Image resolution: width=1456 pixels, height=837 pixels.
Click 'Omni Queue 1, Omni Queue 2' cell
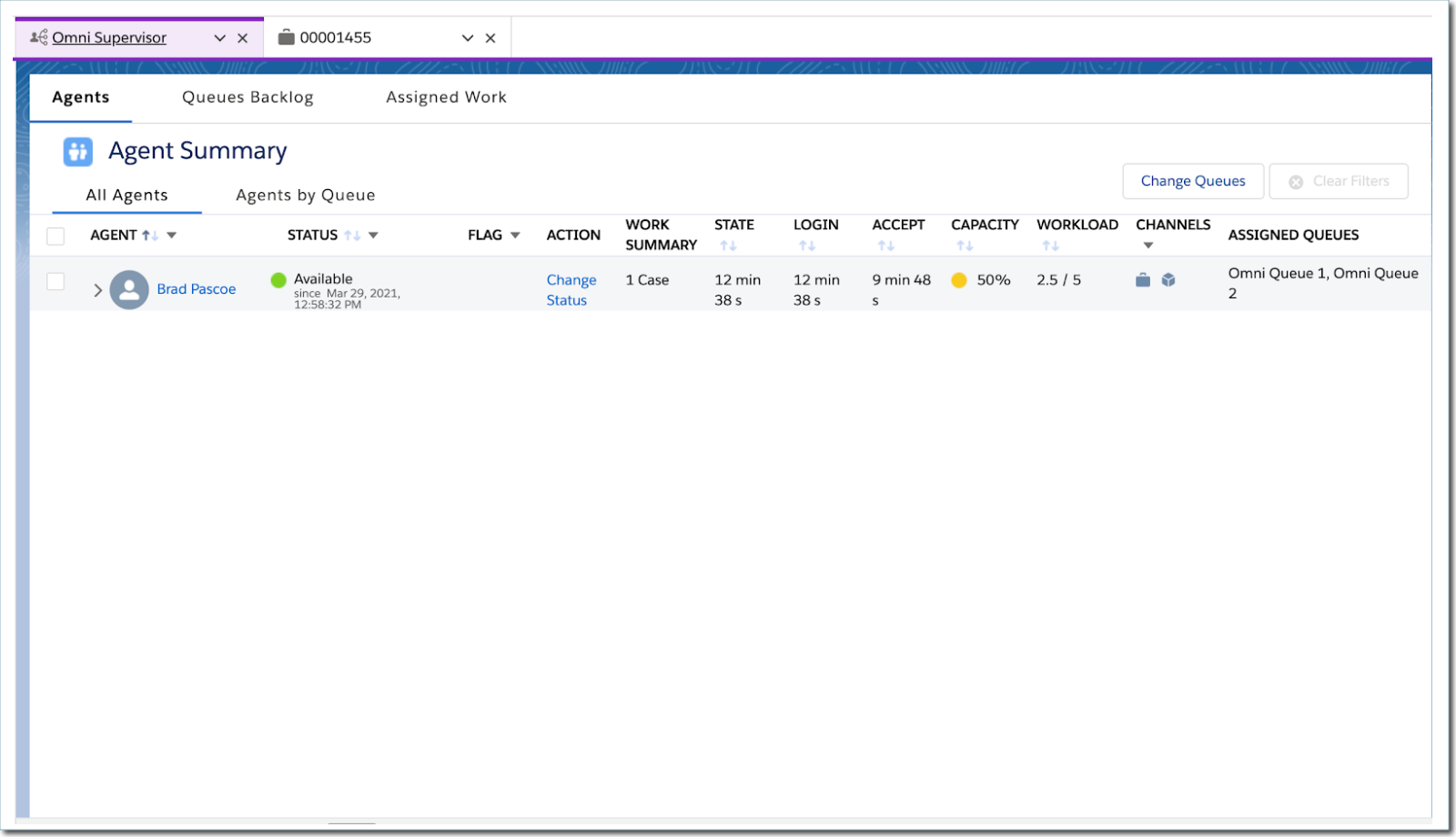coord(1323,283)
